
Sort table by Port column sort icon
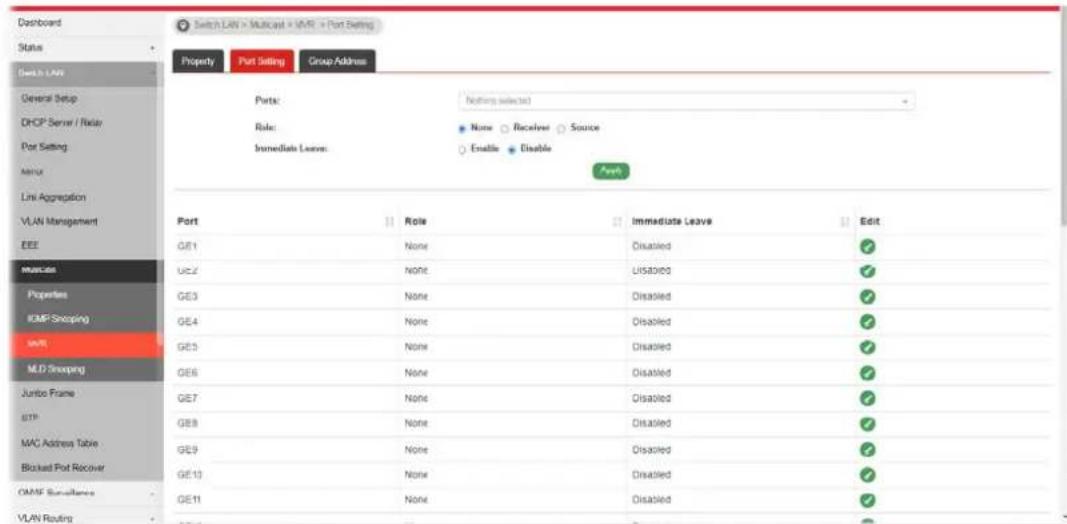click(389, 222)
